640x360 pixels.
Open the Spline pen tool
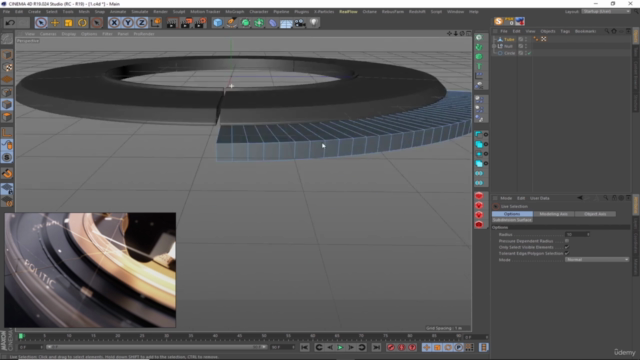pos(231,23)
